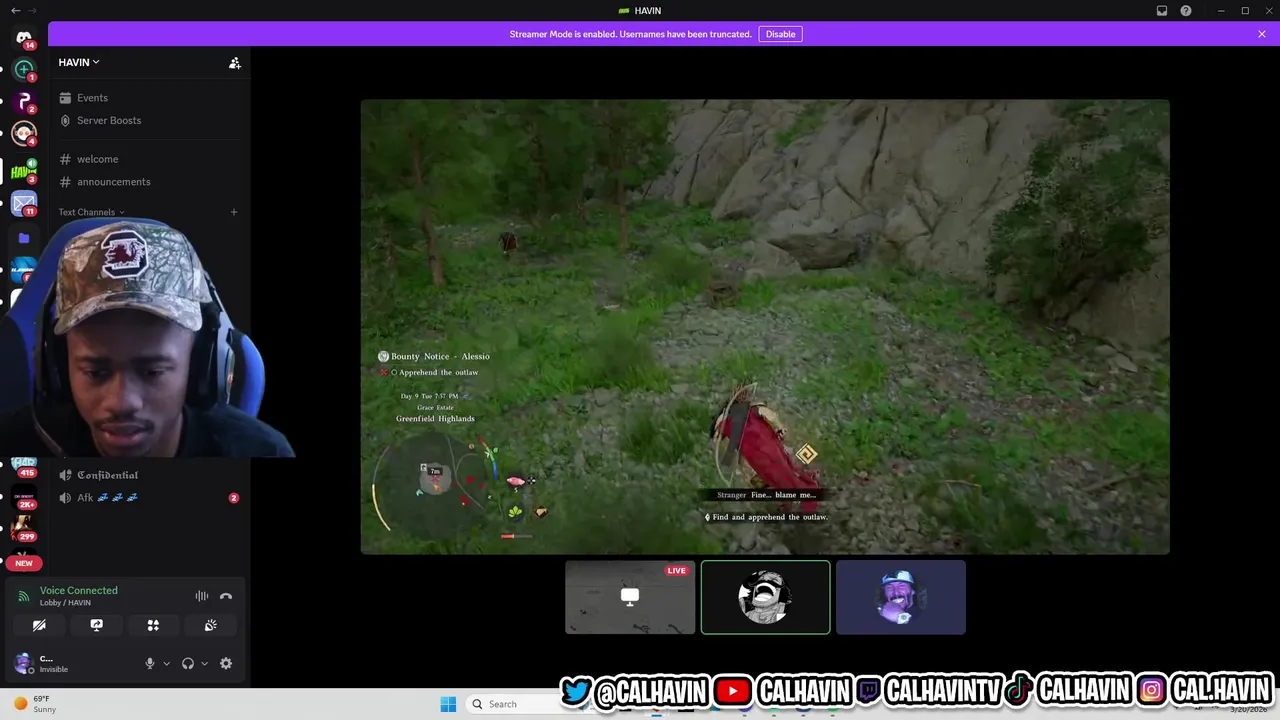
Task: Open the envelope server icon with badge 11
Action: point(24,204)
